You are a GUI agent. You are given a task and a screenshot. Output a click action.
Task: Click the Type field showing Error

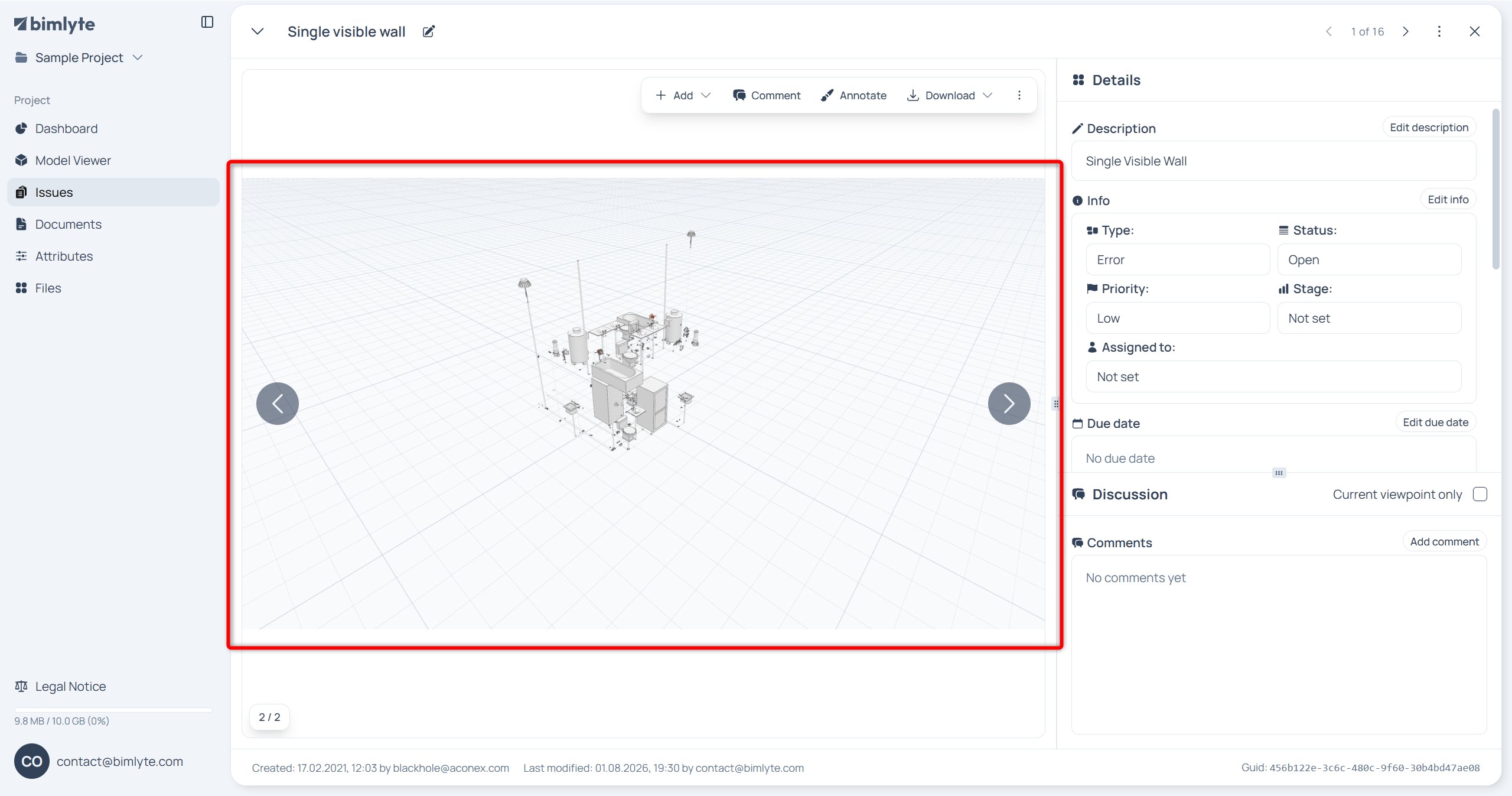point(1178,260)
